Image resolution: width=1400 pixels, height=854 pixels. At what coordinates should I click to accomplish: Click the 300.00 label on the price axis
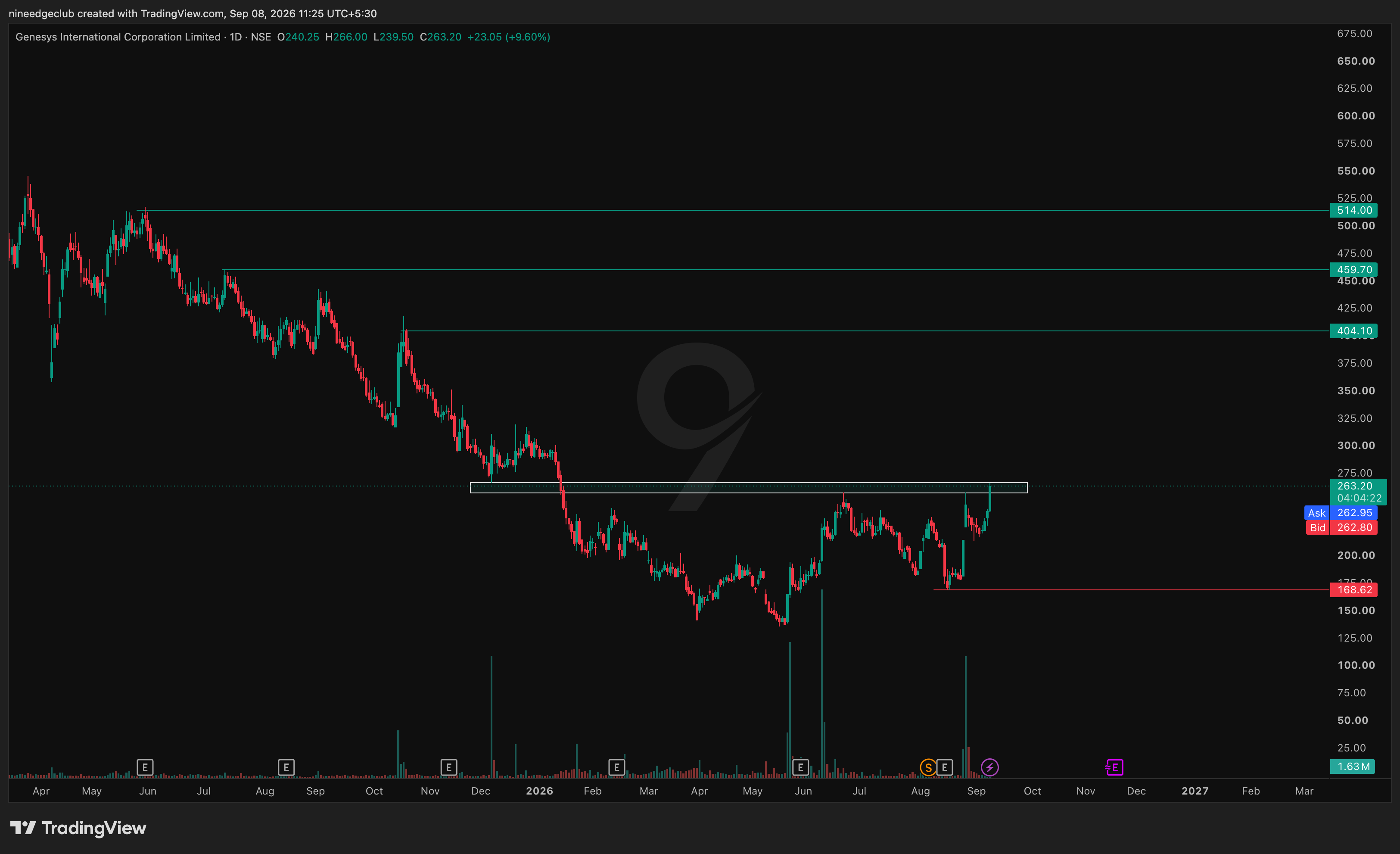pos(1356,446)
